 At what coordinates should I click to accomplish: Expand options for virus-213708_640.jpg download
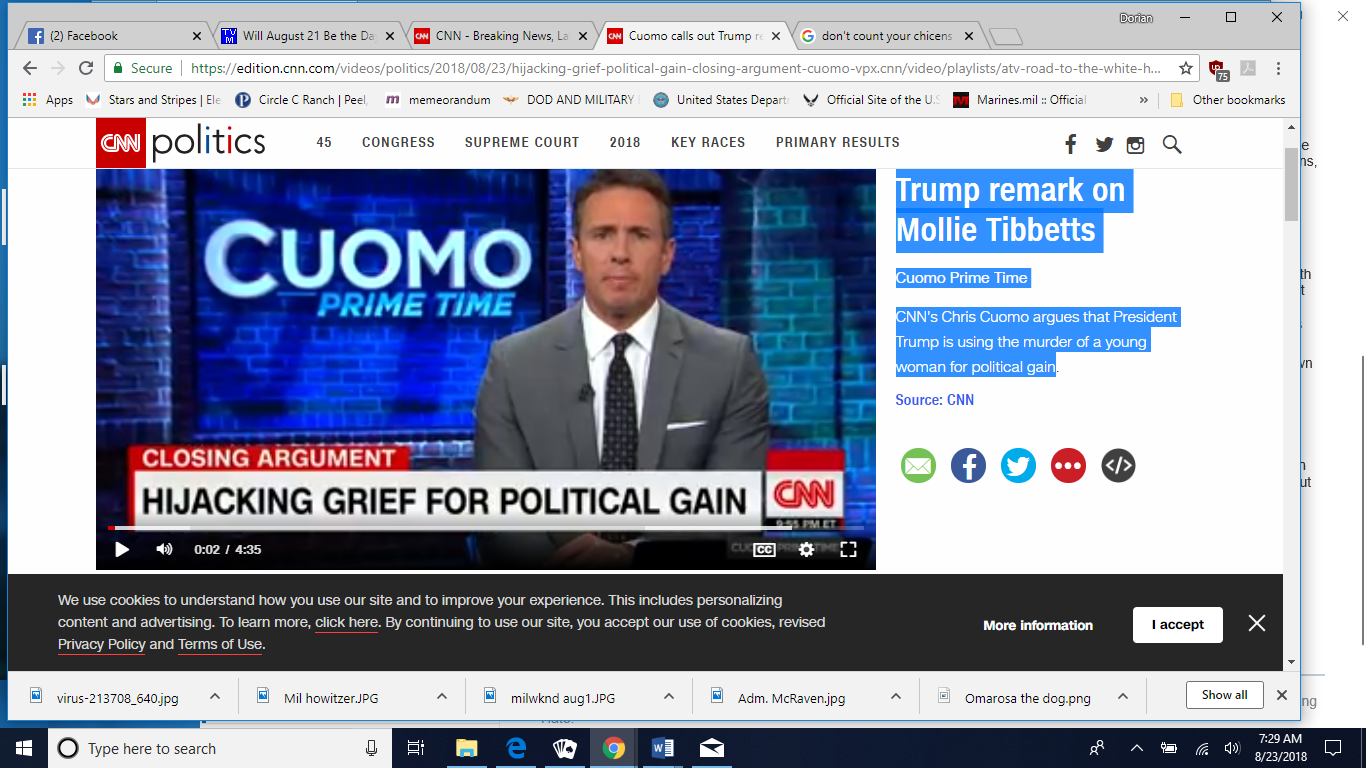point(215,697)
